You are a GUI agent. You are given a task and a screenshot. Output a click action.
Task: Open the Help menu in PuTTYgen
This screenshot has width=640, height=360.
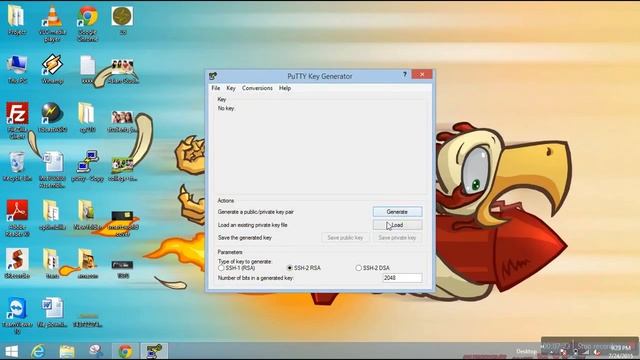click(285, 88)
